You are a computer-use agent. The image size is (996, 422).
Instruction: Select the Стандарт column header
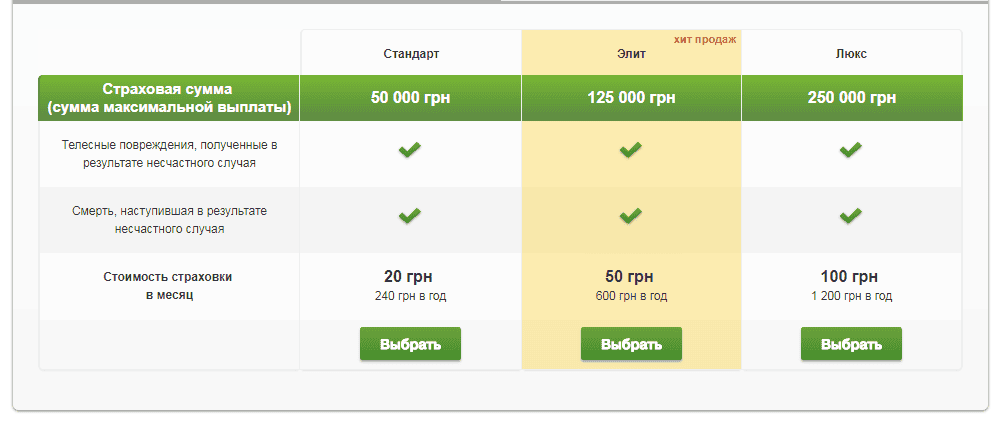click(x=410, y=54)
